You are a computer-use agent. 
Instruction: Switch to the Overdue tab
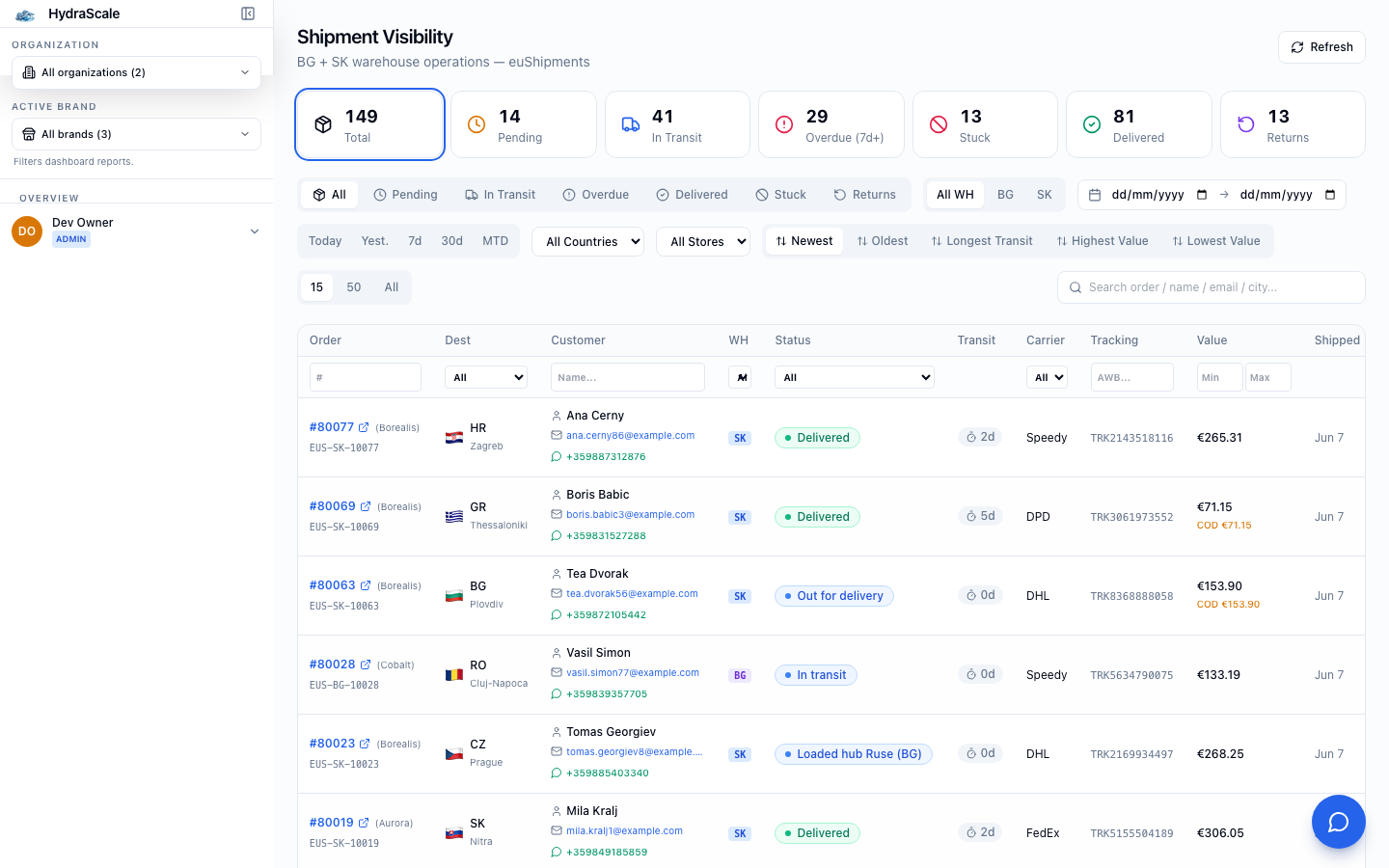tap(596, 195)
